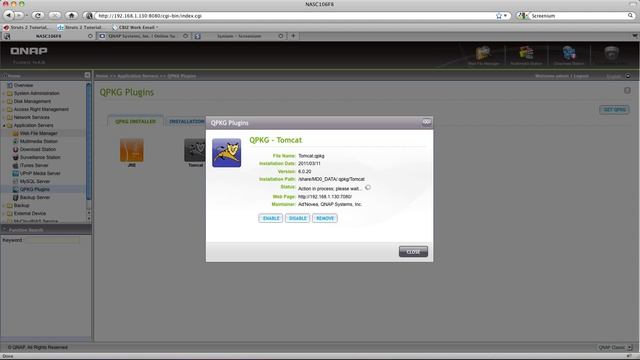Click the Backup Server sidebar icon

[x=16, y=197]
